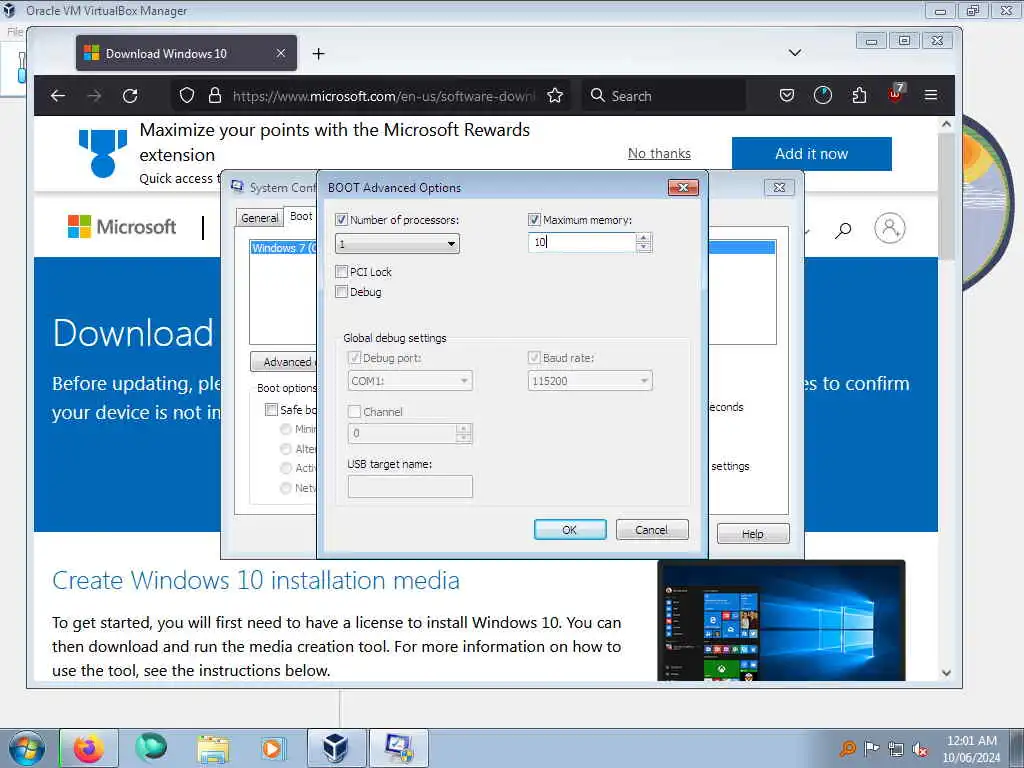Open the uBlock extension icon with badge 7

click(x=896, y=93)
